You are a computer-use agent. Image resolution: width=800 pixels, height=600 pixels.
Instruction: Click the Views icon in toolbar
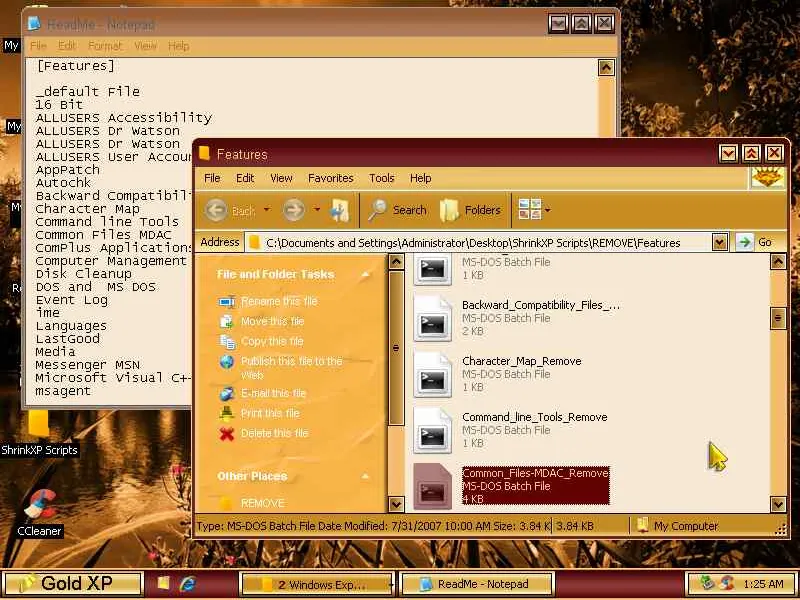[530, 210]
